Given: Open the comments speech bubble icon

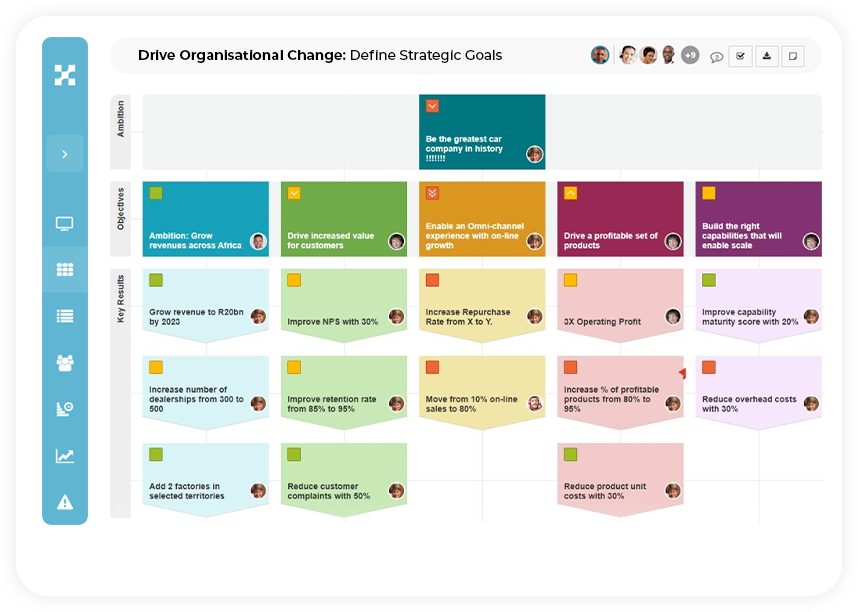Looking at the screenshot, I should [716, 56].
